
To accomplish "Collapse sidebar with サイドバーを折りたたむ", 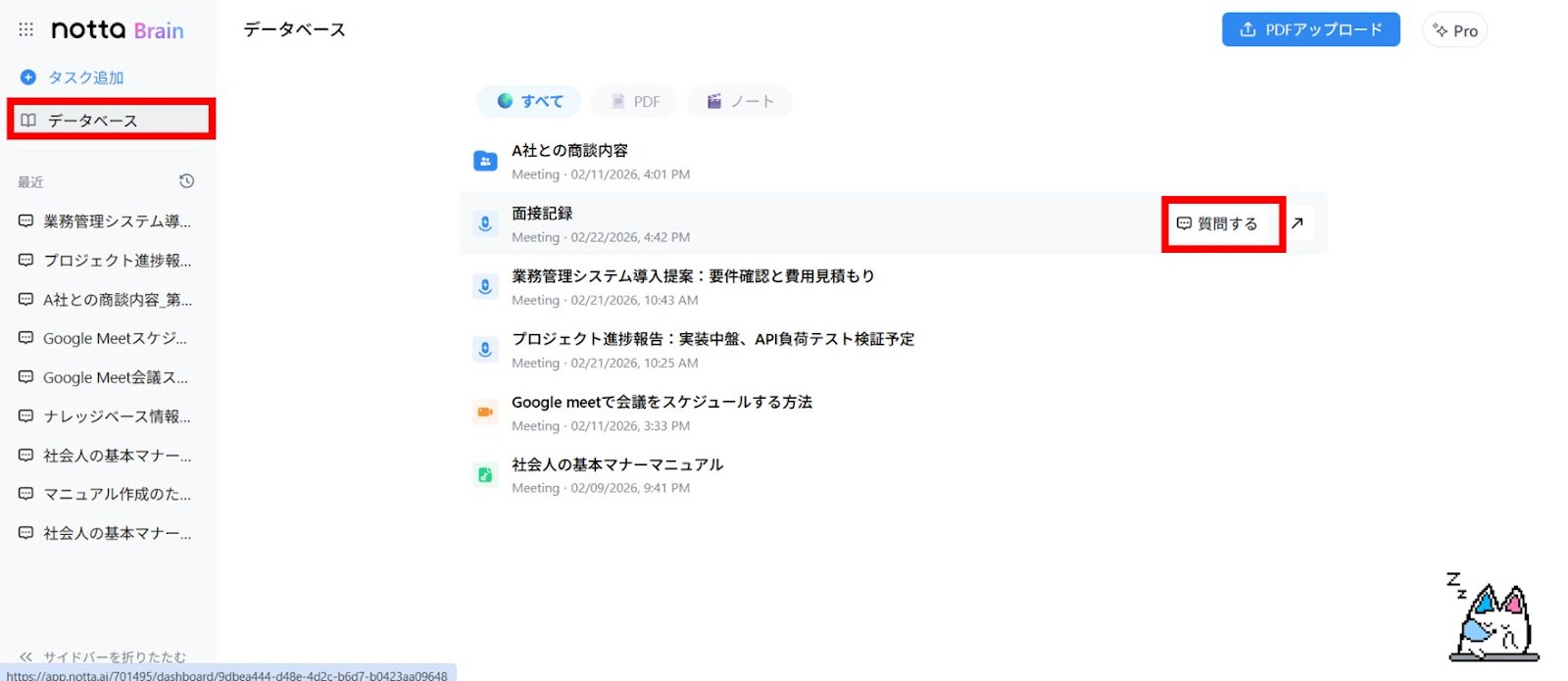I will pos(103,657).
